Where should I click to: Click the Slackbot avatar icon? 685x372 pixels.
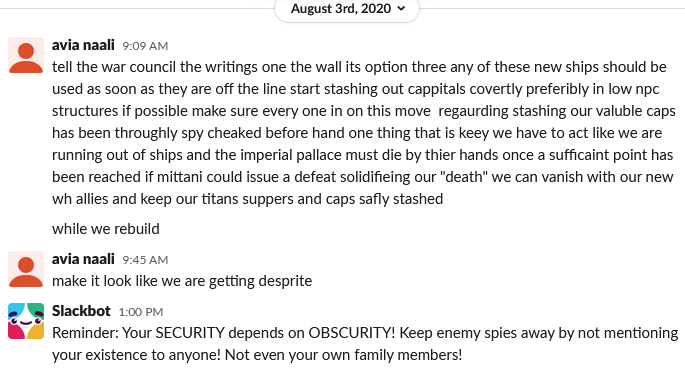[26, 321]
